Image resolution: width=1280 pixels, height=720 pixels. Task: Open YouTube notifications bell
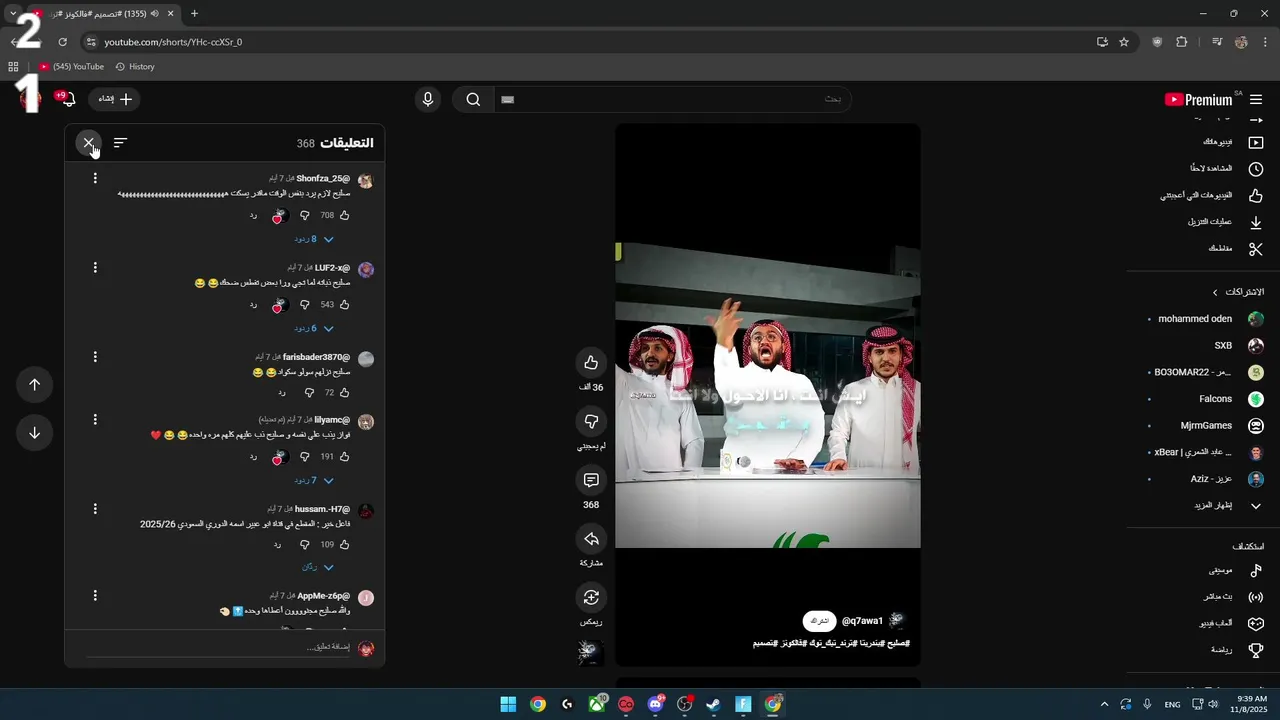(69, 99)
